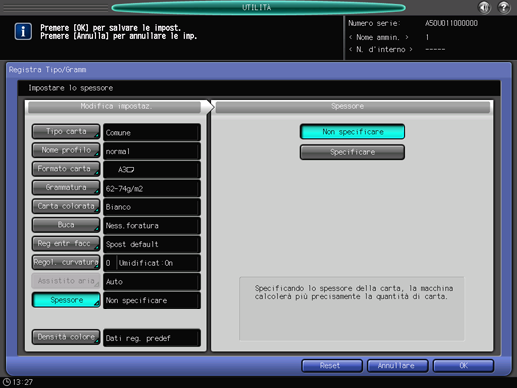
Task: Click the Spessore panel header
Action: click(x=352, y=107)
